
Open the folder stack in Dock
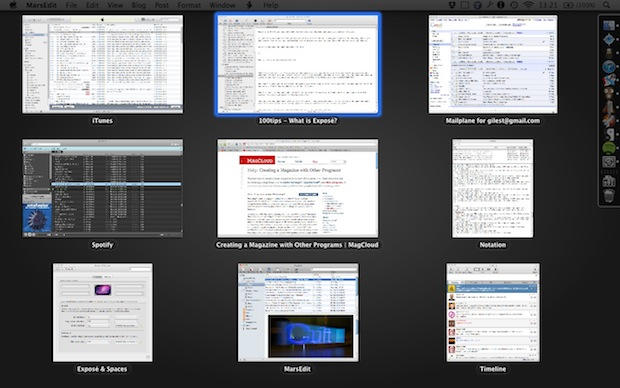[609, 181]
